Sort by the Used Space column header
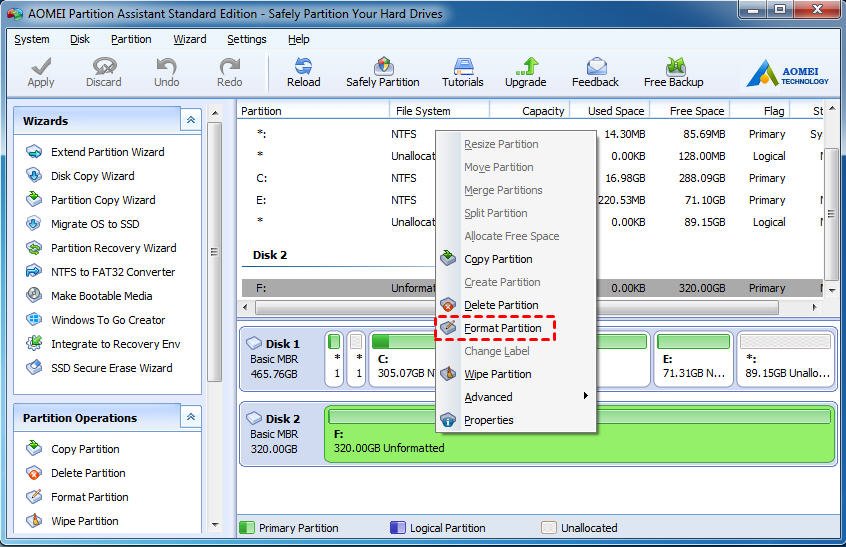The image size is (846, 547). point(610,111)
